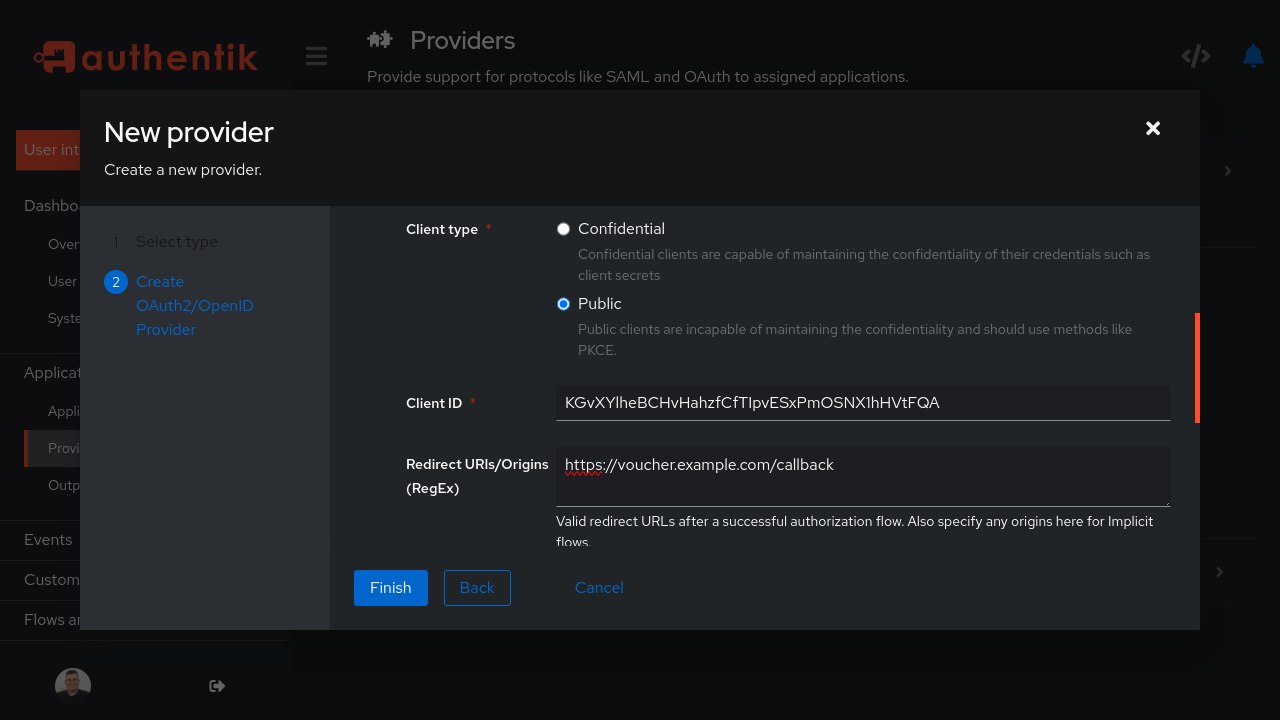Screen dimensions: 1280x720
Task: Dismiss the New provider dialog with the X
Action: pos(1152,128)
